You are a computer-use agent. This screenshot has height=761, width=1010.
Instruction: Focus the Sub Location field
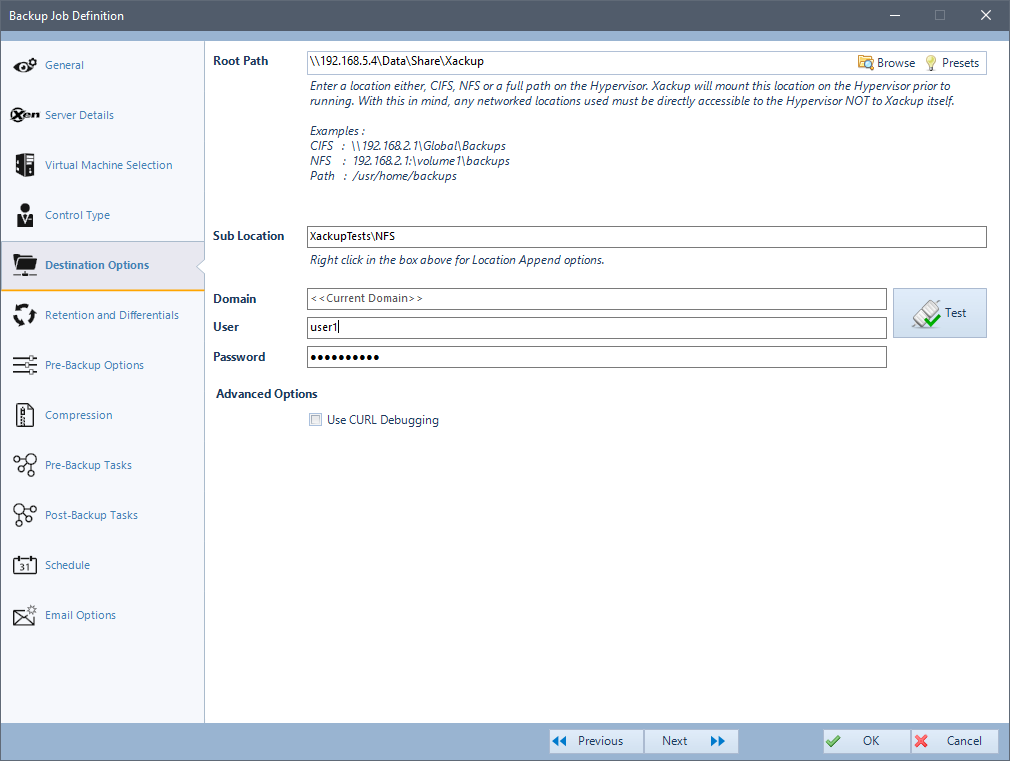(x=647, y=236)
